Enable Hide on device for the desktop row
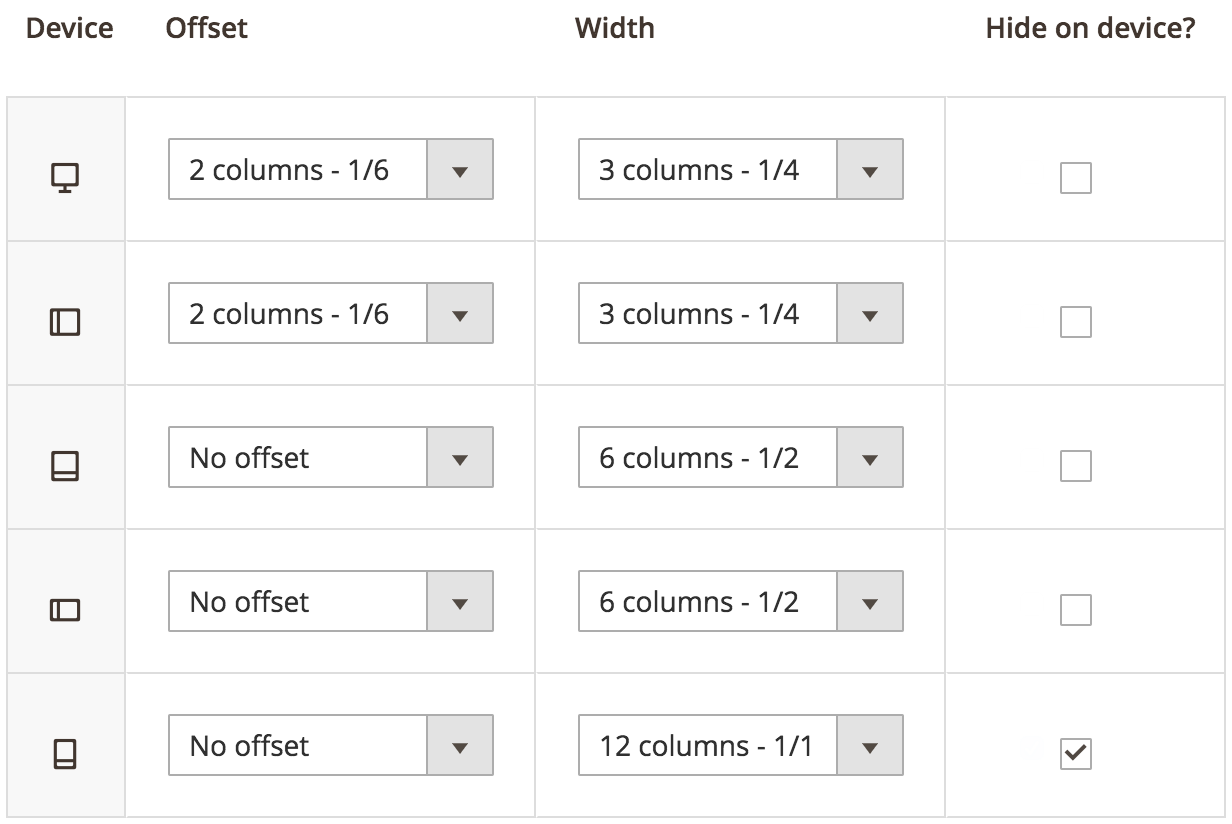 [x=1076, y=178]
